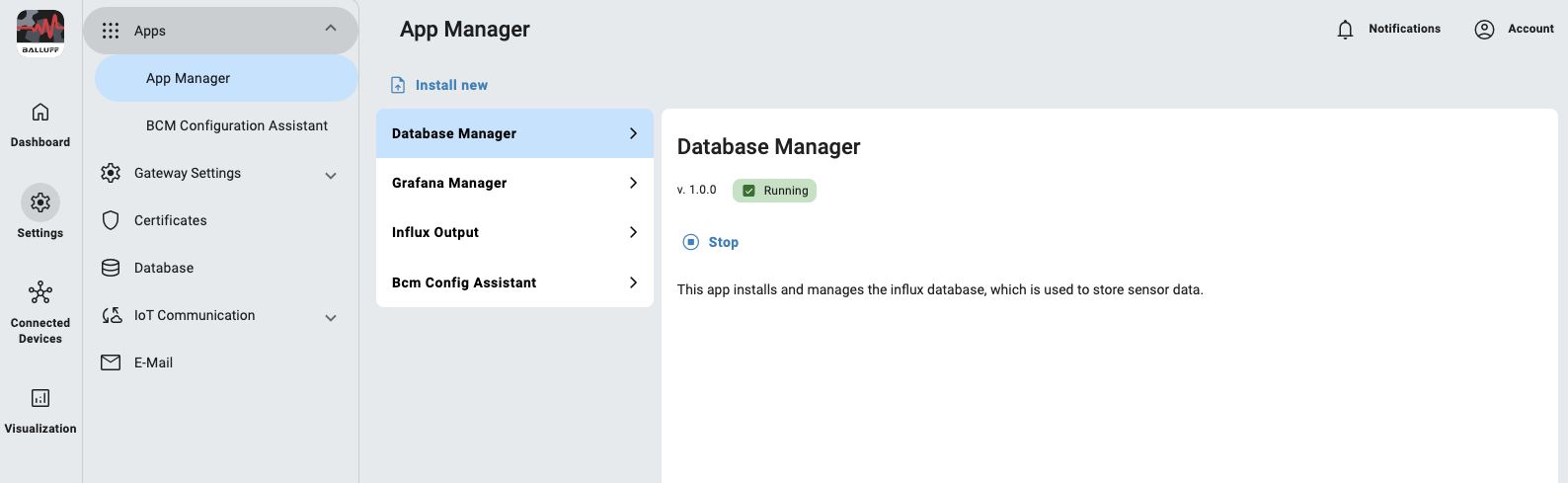Image resolution: width=1568 pixels, height=483 pixels.
Task: Expand IoT Communication submenu
Action: (x=331, y=317)
